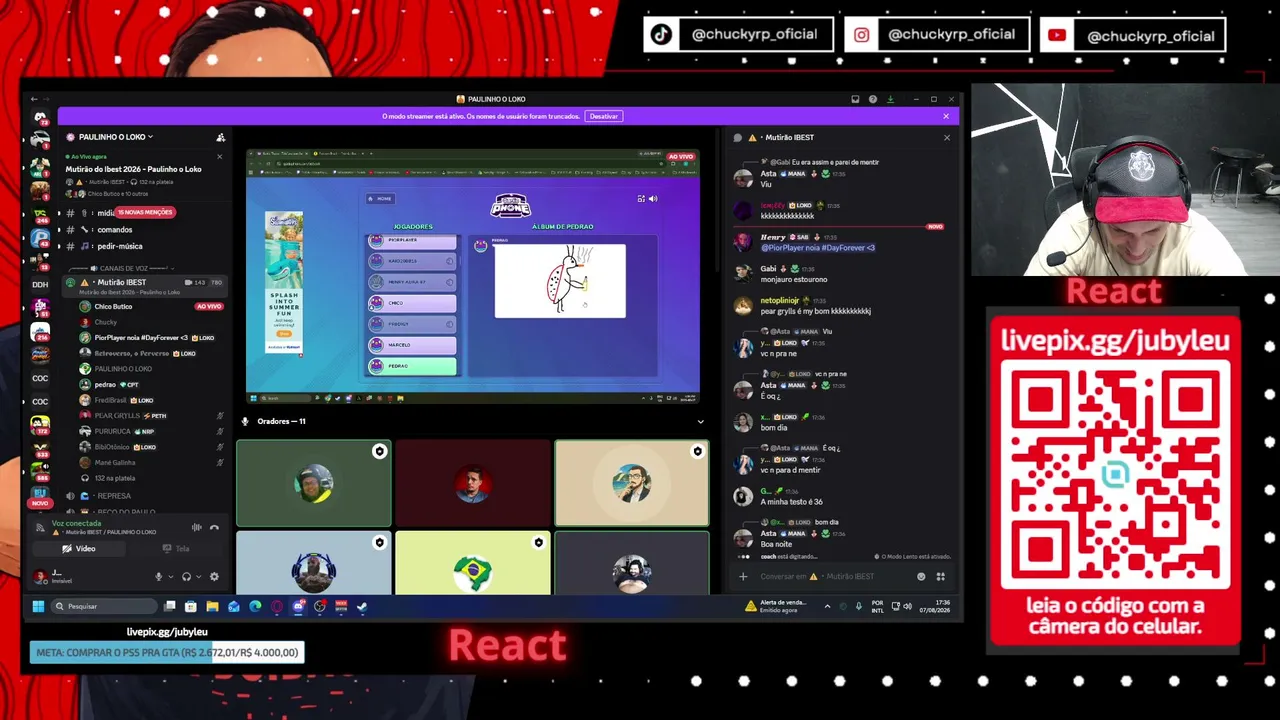The image size is (1280, 720).
Task: Open Discord help question-mark icon
Action: tap(873, 99)
